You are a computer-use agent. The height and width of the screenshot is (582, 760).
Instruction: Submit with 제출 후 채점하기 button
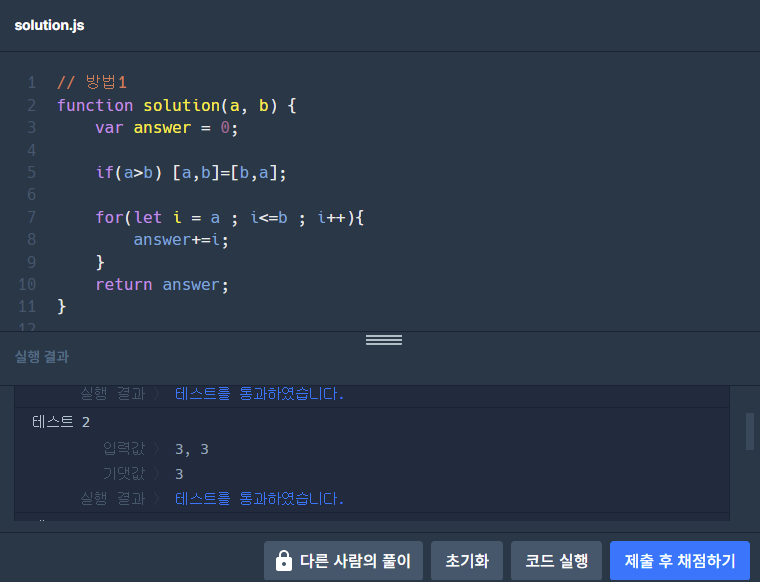(680, 561)
